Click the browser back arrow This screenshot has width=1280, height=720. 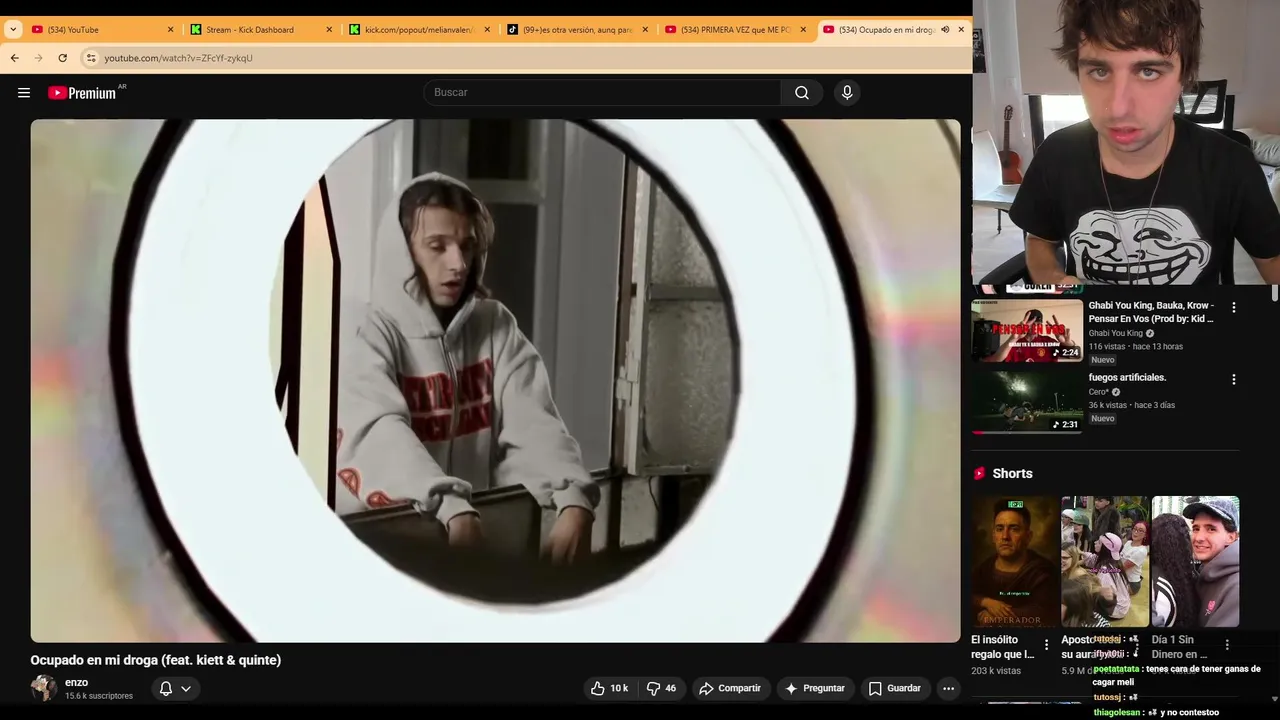click(x=15, y=58)
